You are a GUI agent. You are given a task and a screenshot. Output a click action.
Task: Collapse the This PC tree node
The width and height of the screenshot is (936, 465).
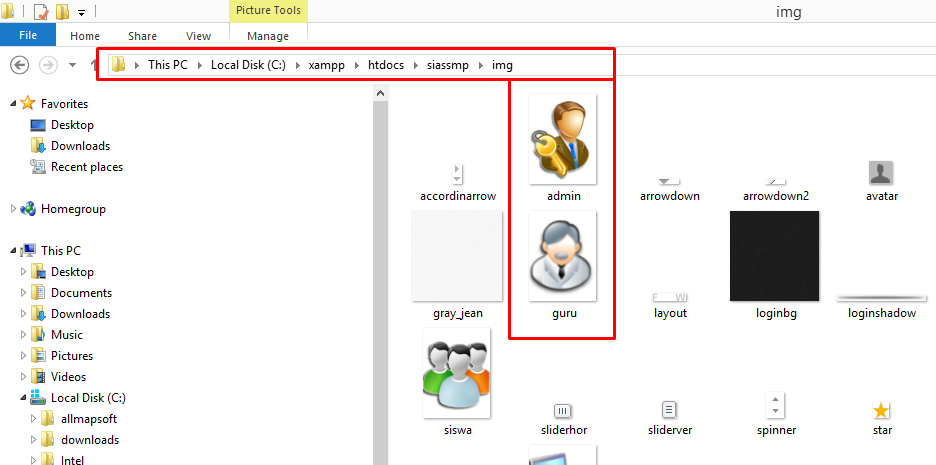13,251
